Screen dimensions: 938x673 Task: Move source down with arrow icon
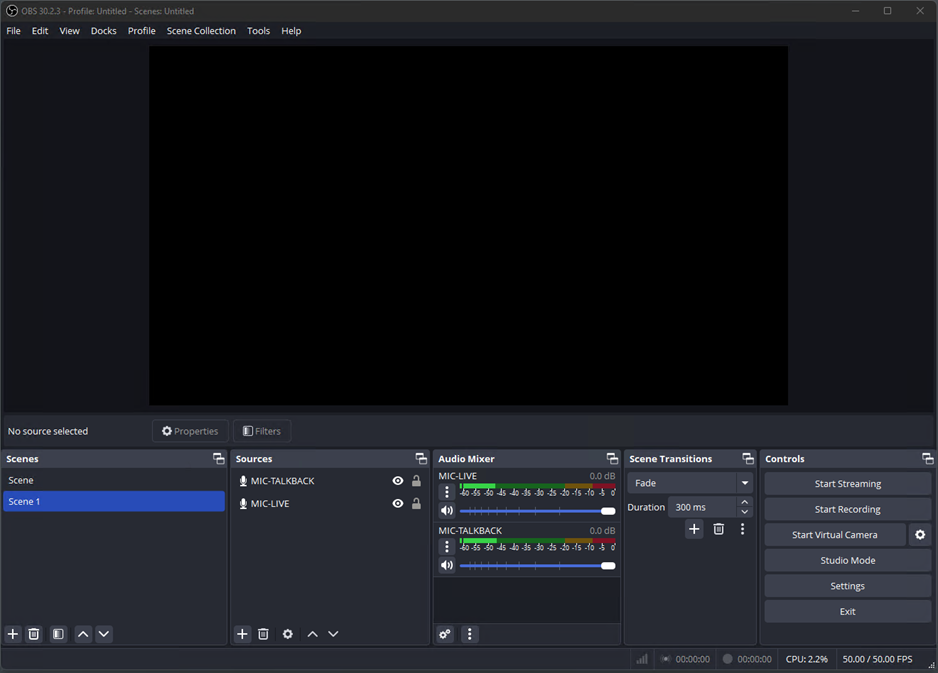click(x=333, y=634)
